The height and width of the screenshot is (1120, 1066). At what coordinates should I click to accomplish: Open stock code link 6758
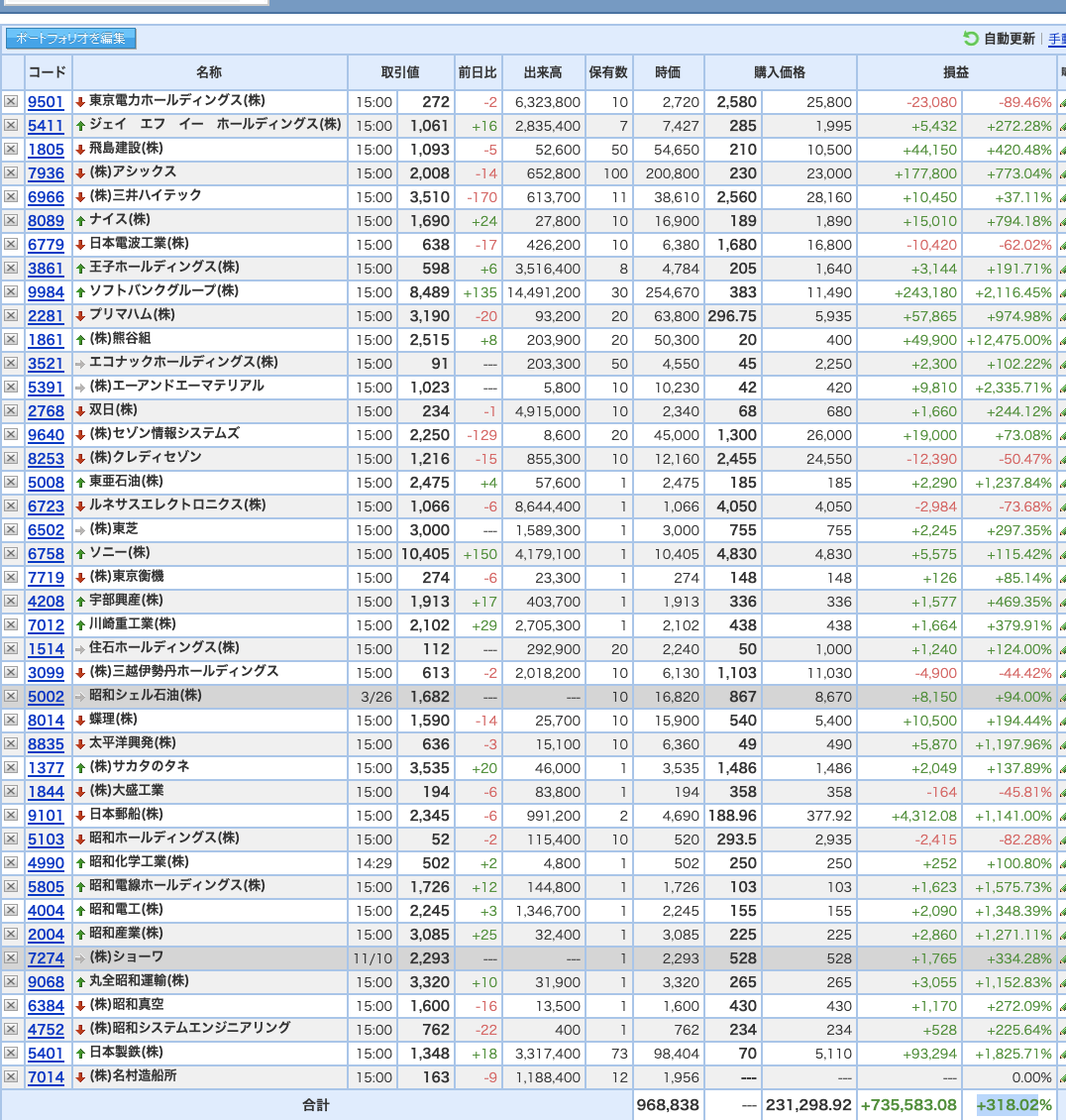(x=46, y=554)
